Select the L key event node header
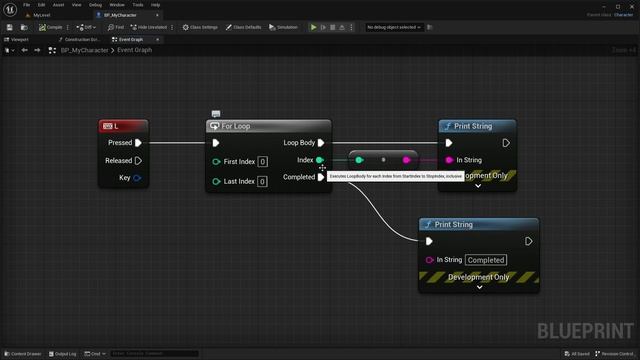 coord(123,126)
